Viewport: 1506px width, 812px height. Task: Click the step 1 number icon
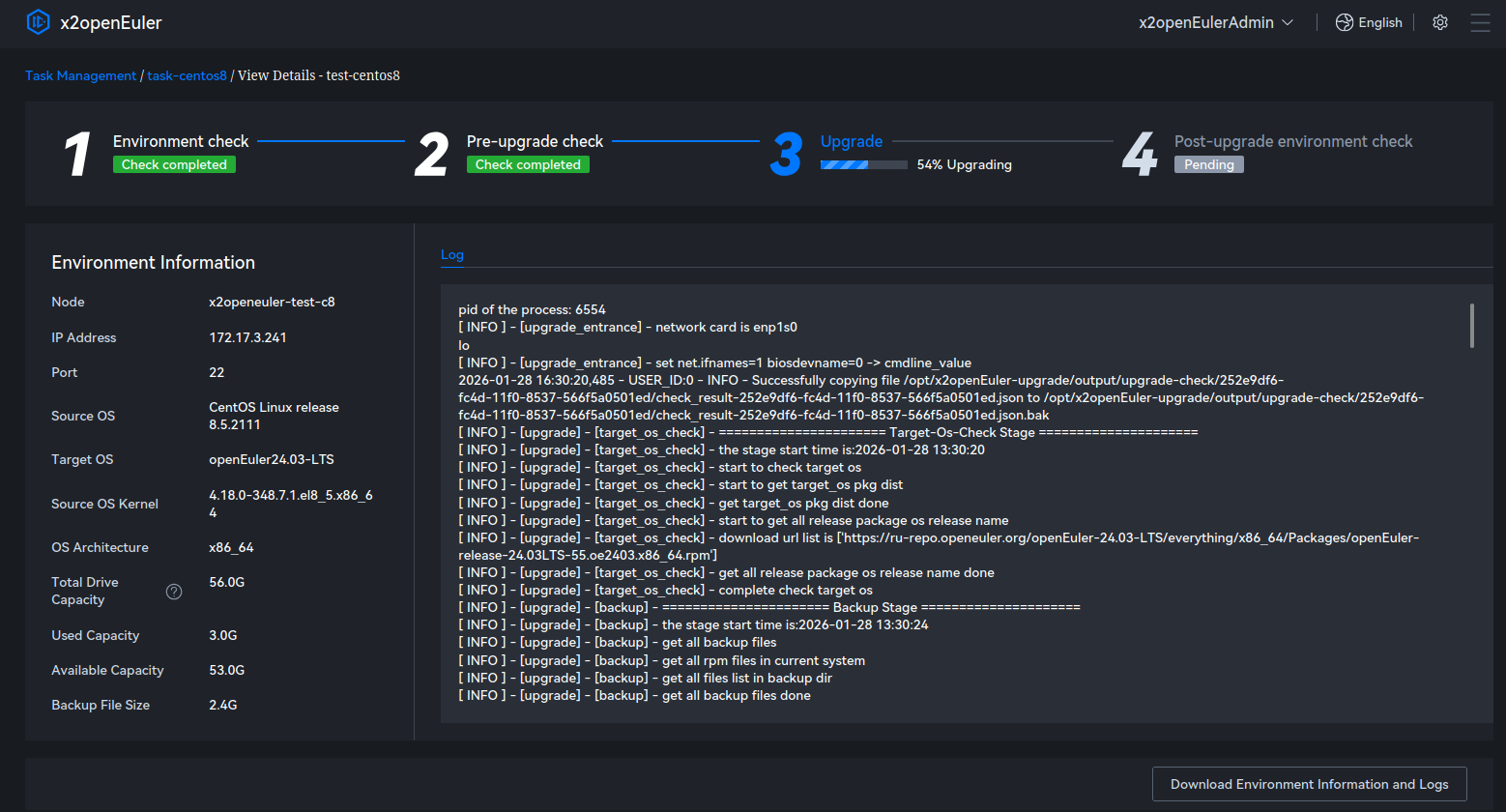click(77, 155)
